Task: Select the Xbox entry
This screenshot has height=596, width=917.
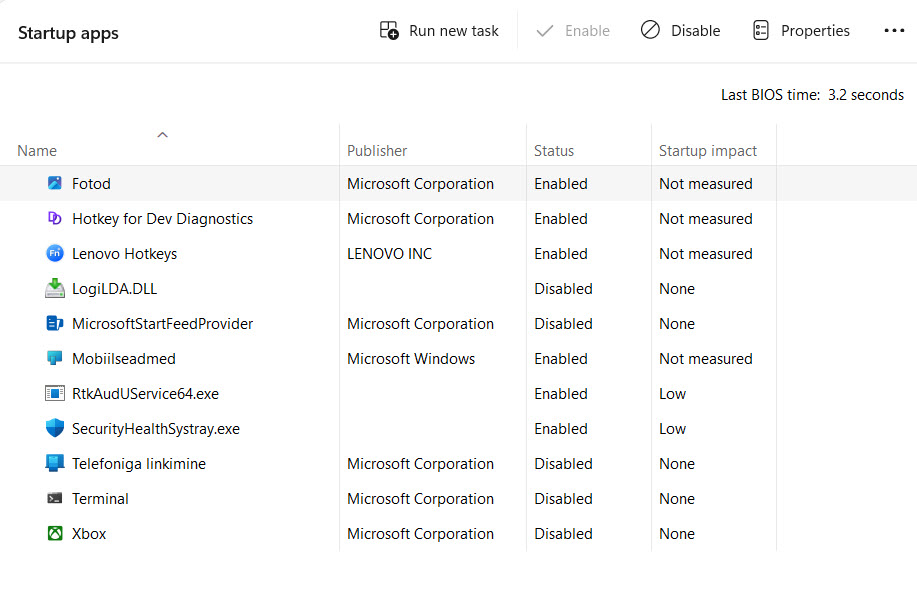Action: 89,534
